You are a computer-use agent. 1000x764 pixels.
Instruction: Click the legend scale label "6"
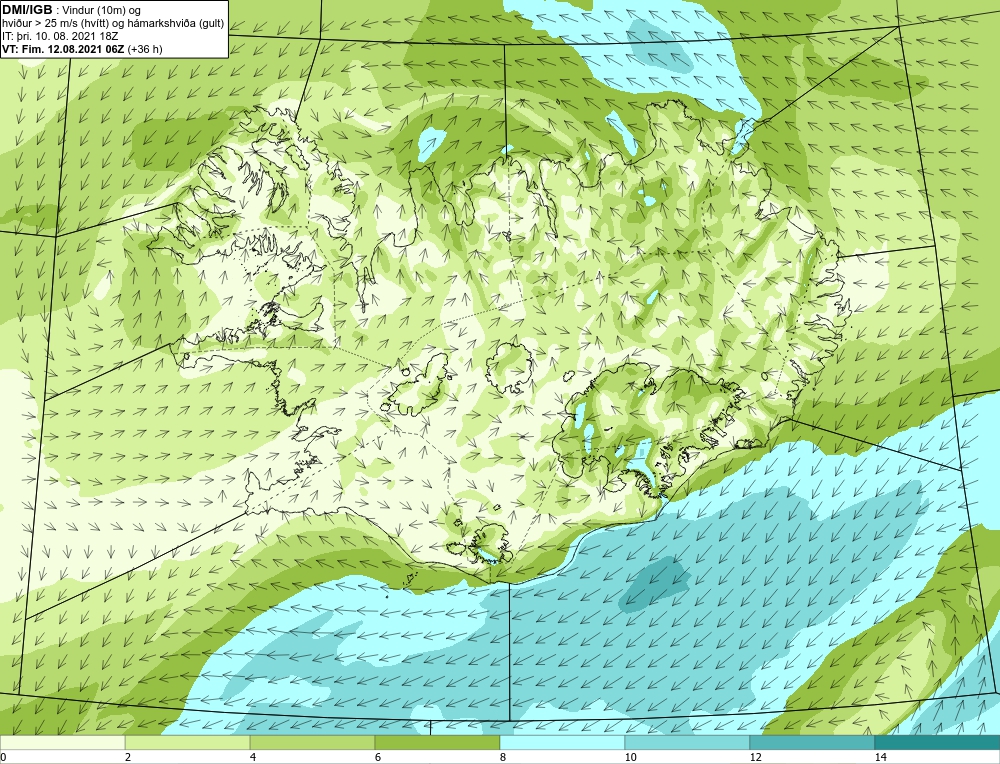click(378, 757)
